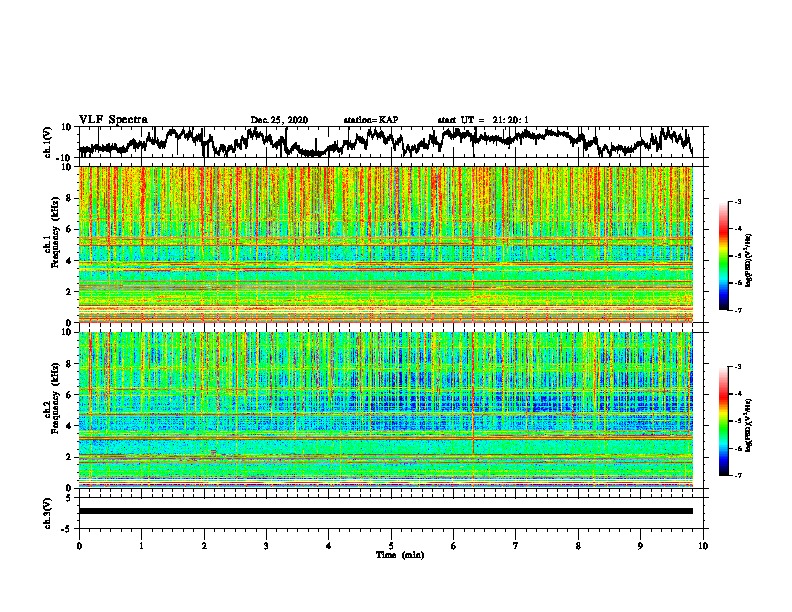Image resolution: width=792 pixels, height=612 pixels.
Task: Click the black bar in ch.3(V) panel
Action: pos(386,511)
